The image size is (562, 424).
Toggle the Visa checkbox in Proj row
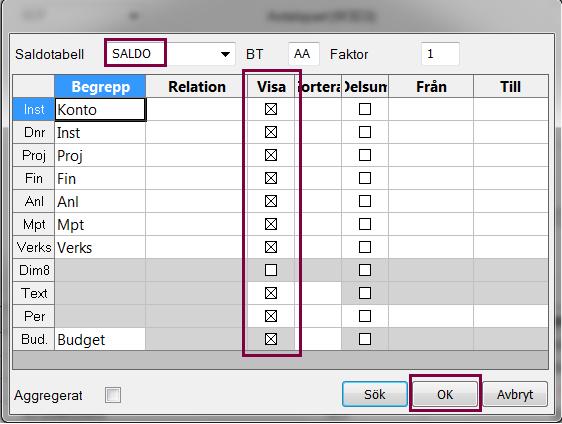271,155
